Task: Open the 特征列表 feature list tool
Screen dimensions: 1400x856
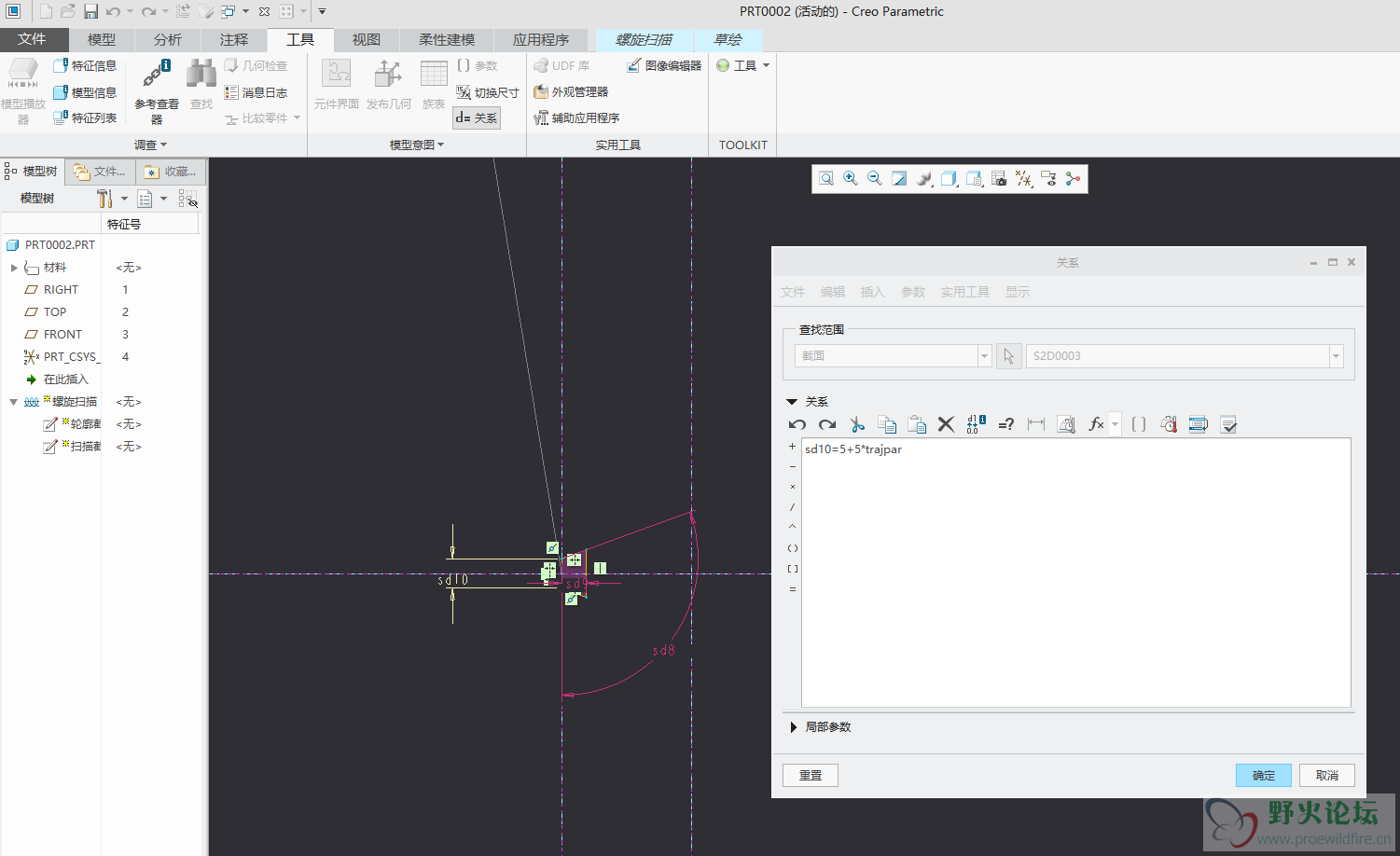Action: pyautogui.click(x=85, y=118)
